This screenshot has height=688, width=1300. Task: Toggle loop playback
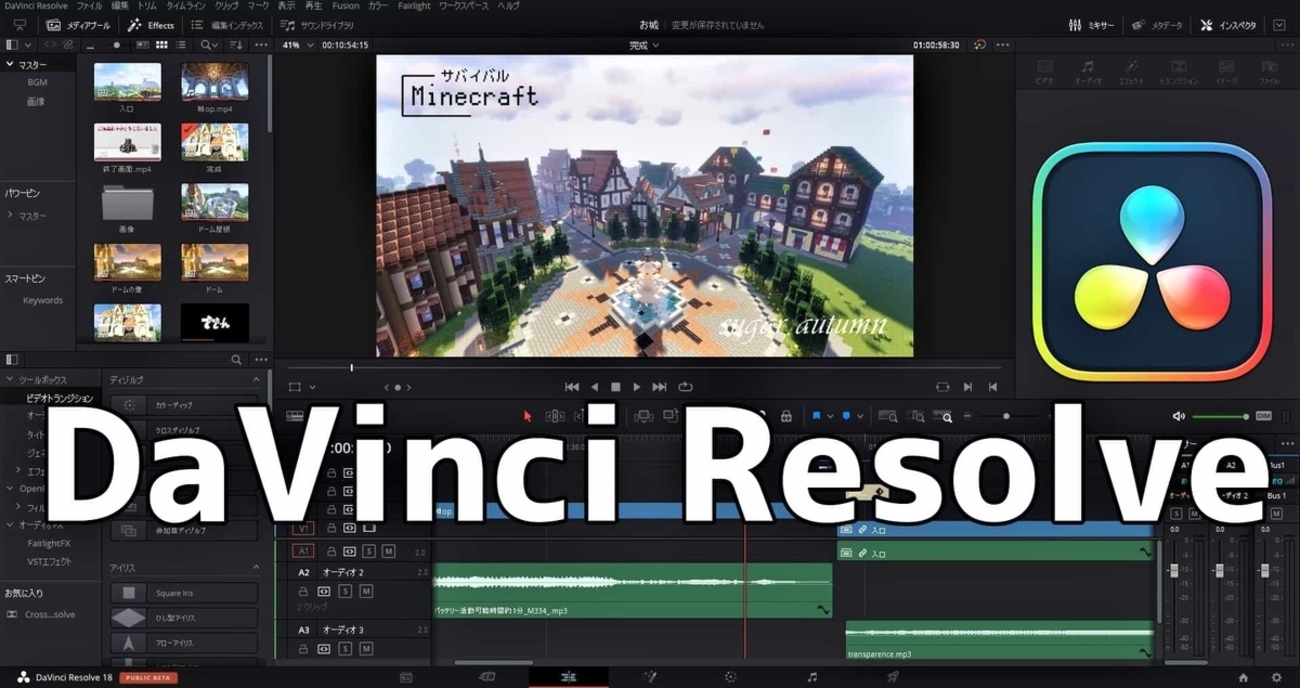pos(685,387)
